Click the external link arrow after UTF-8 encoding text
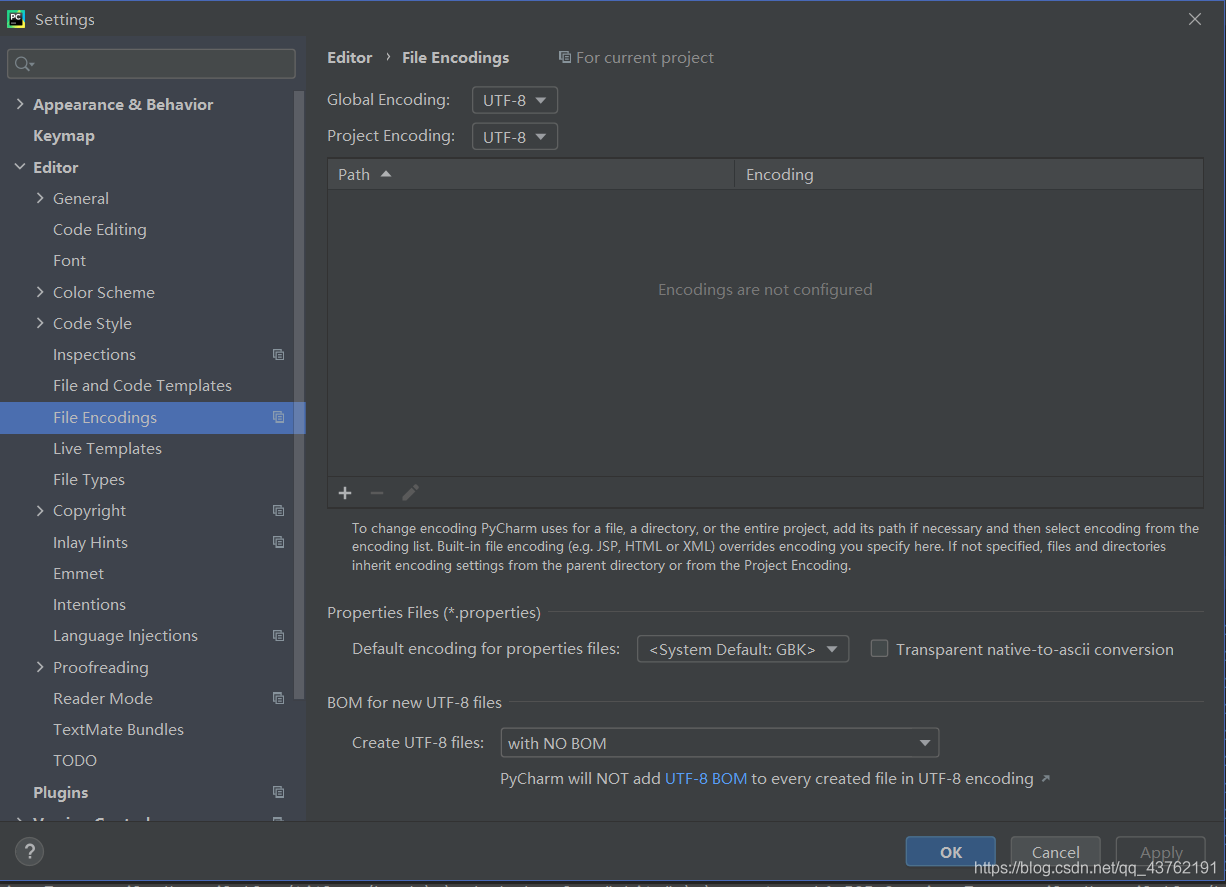1226x887 pixels. tap(1046, 779)
